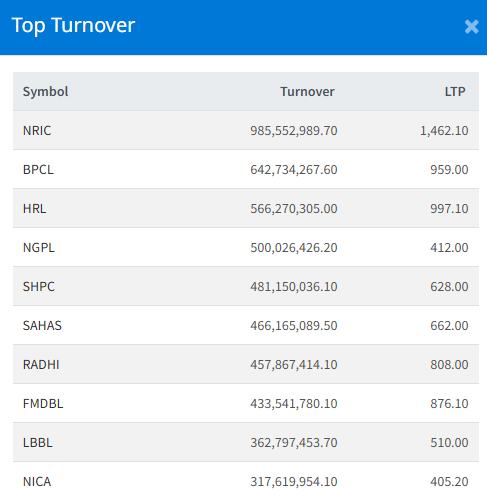This screenshot has width=487, height=495.
Task: Select the FMDBL symbol
Action: [x=43, y=404]
